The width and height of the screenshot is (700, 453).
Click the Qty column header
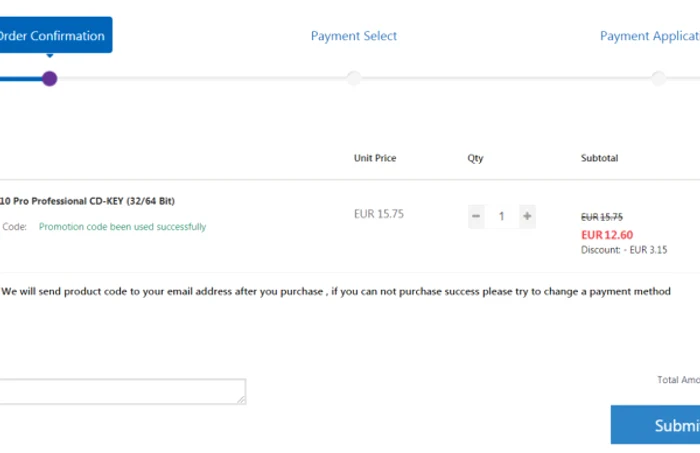(475, 158)
